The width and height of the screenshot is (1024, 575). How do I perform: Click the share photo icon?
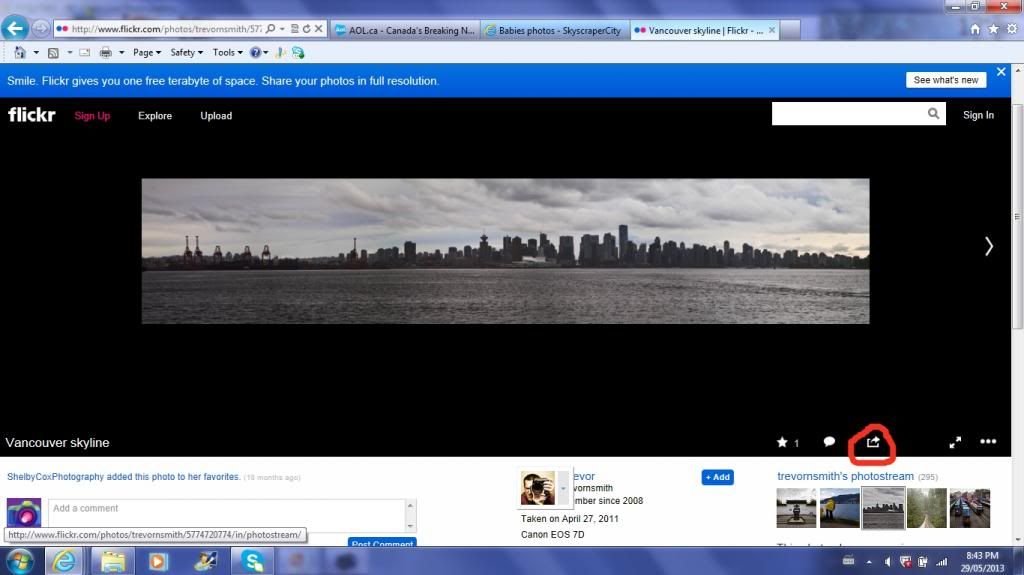coord(873,442)
